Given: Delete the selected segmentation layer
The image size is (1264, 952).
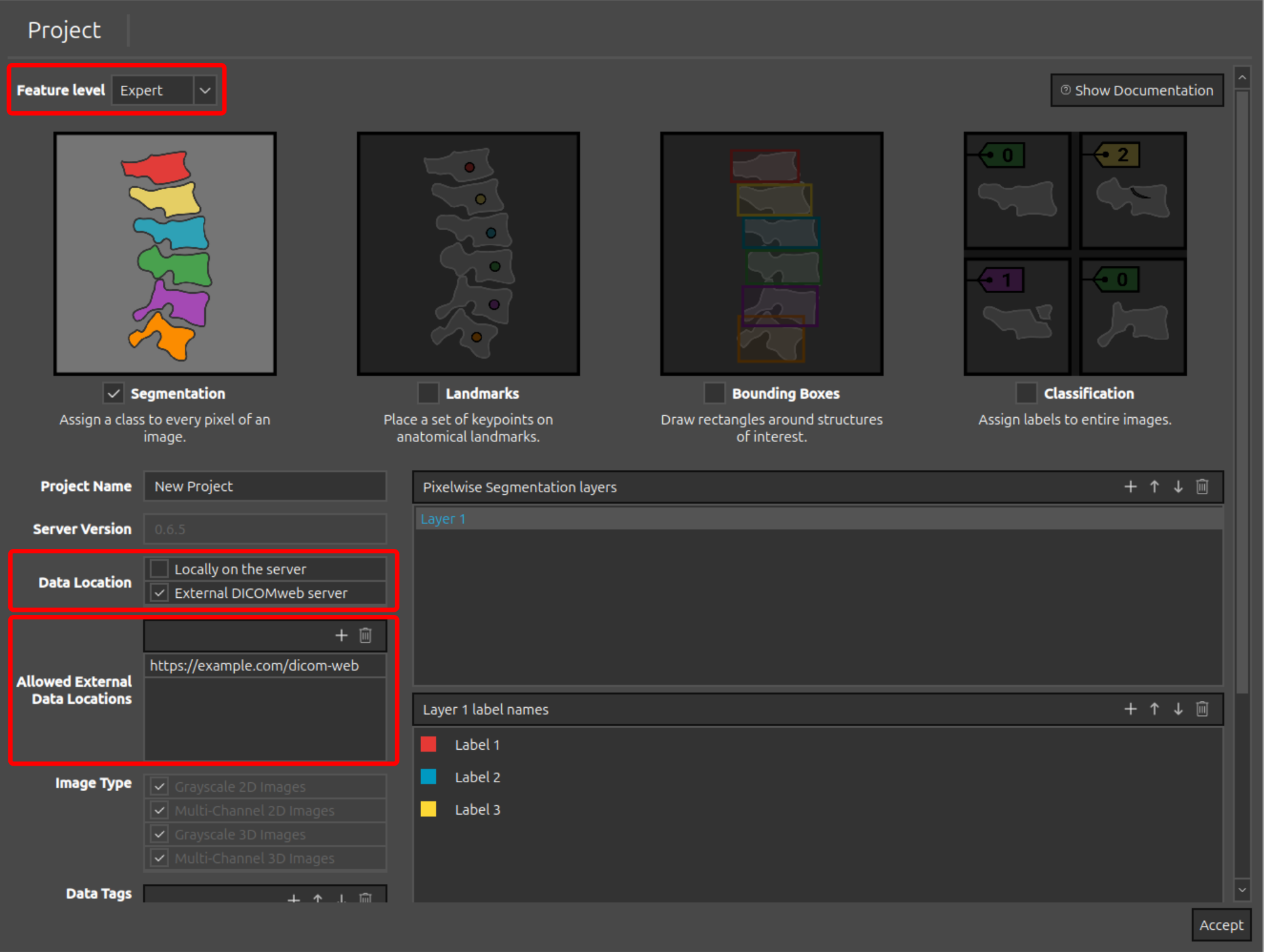Looking at the screenshot, I should [x=1202, y=486].
